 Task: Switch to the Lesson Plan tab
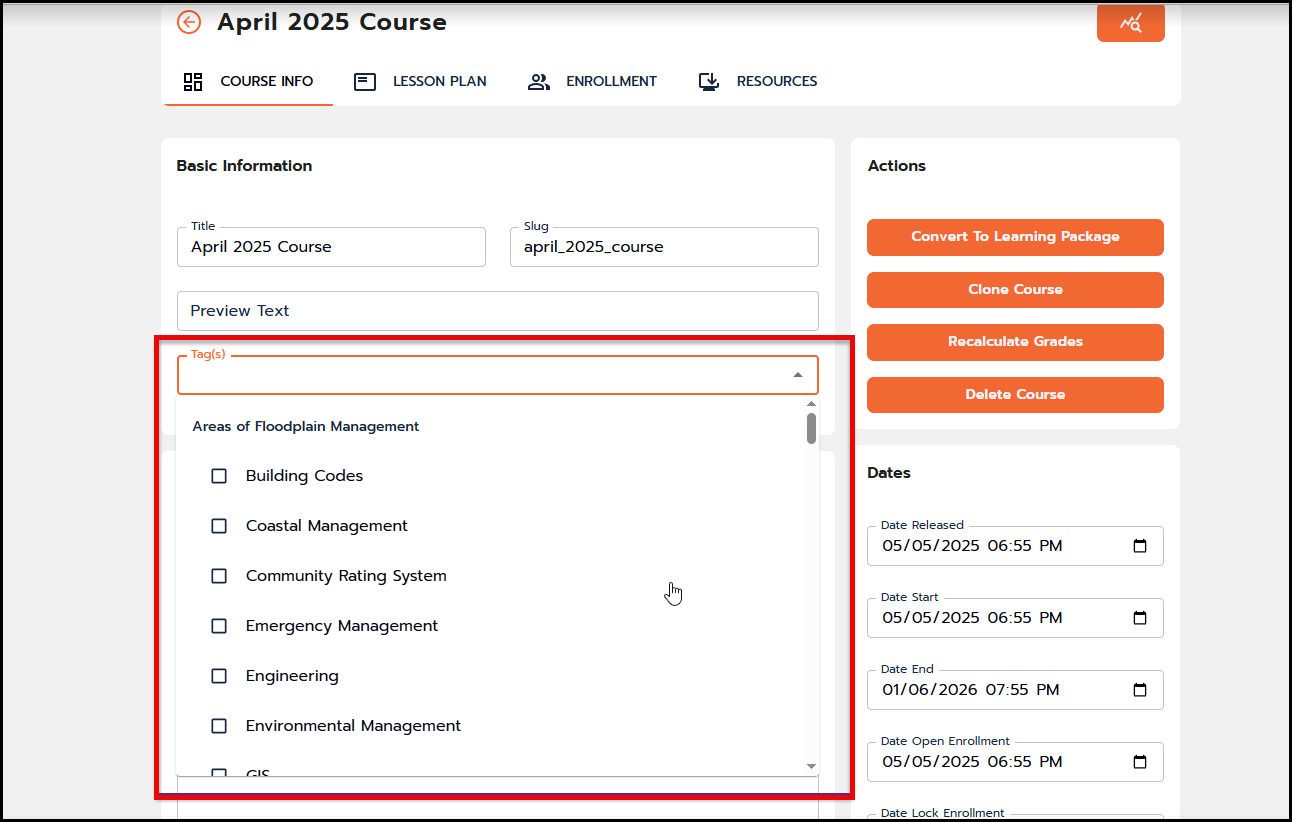(421, 81)
